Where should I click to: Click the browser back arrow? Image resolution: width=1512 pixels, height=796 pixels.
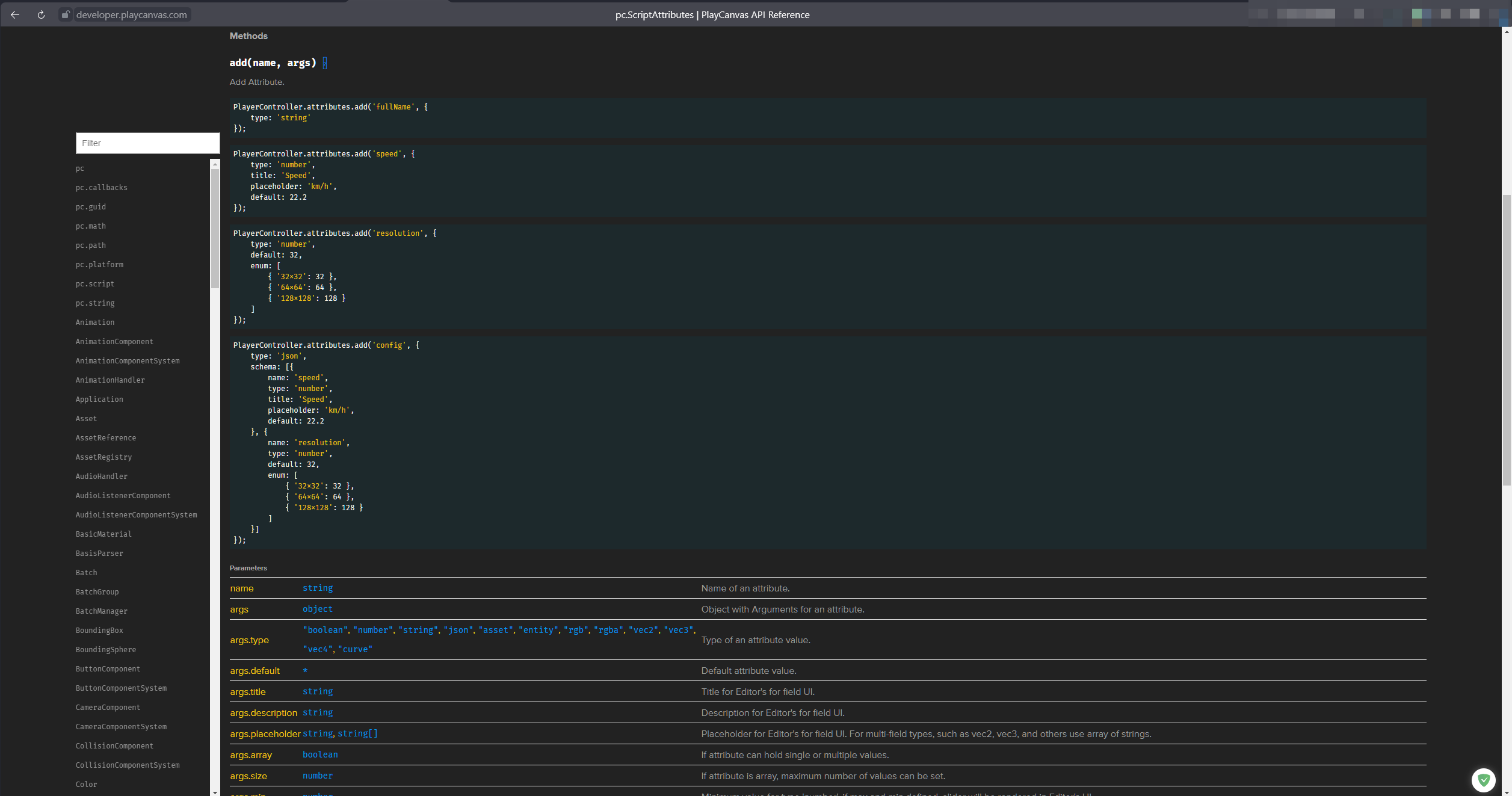tap(14, 14)
